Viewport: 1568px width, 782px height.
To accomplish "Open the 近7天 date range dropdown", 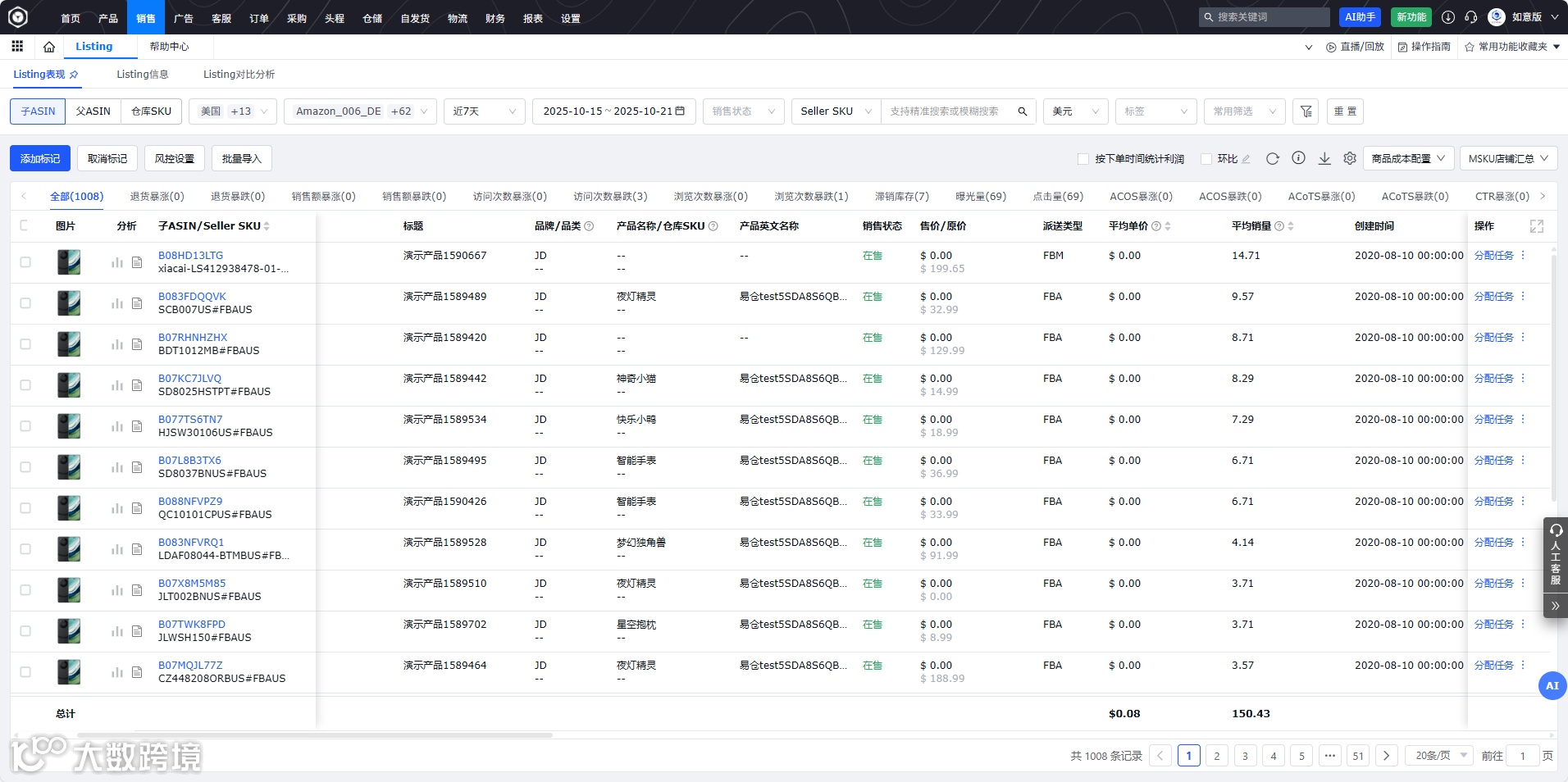I will click(x=485, y=111).
